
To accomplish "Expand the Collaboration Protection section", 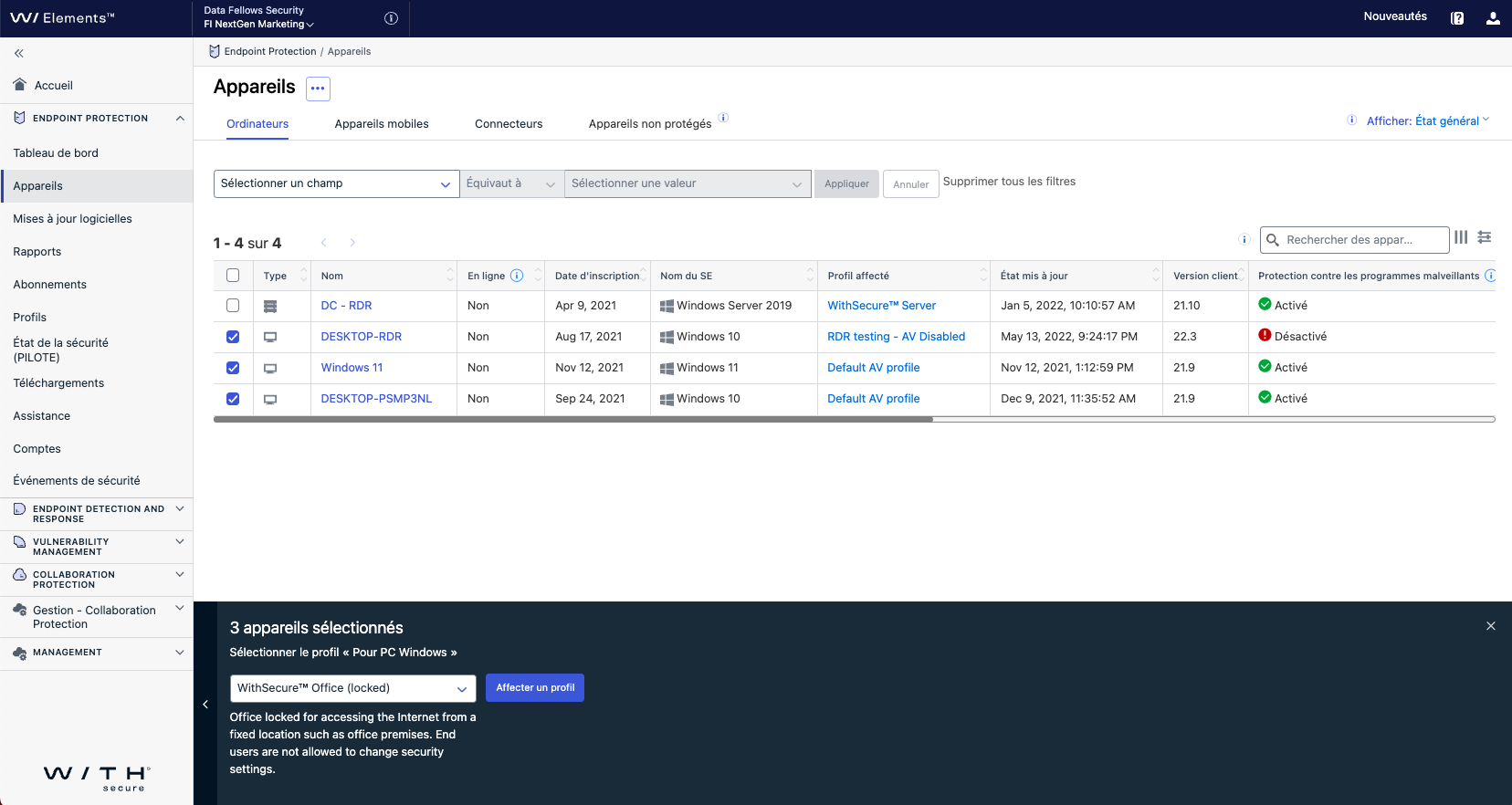I will click(x=180, y=574).
